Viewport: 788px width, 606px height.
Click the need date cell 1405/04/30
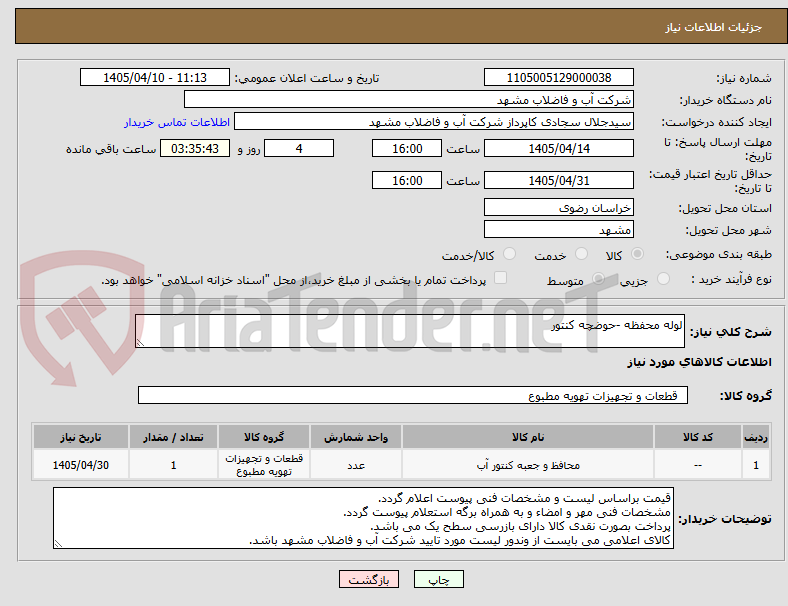(81, 465)
